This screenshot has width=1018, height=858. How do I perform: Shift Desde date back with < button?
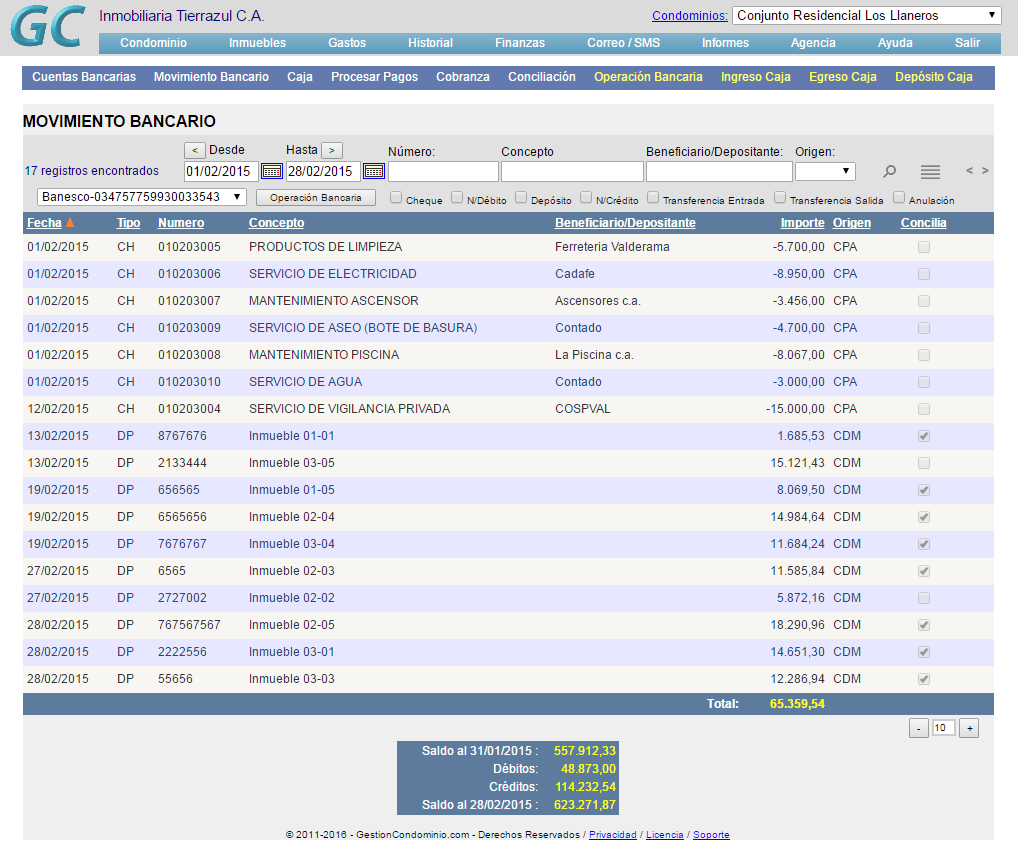pos(195,151)
